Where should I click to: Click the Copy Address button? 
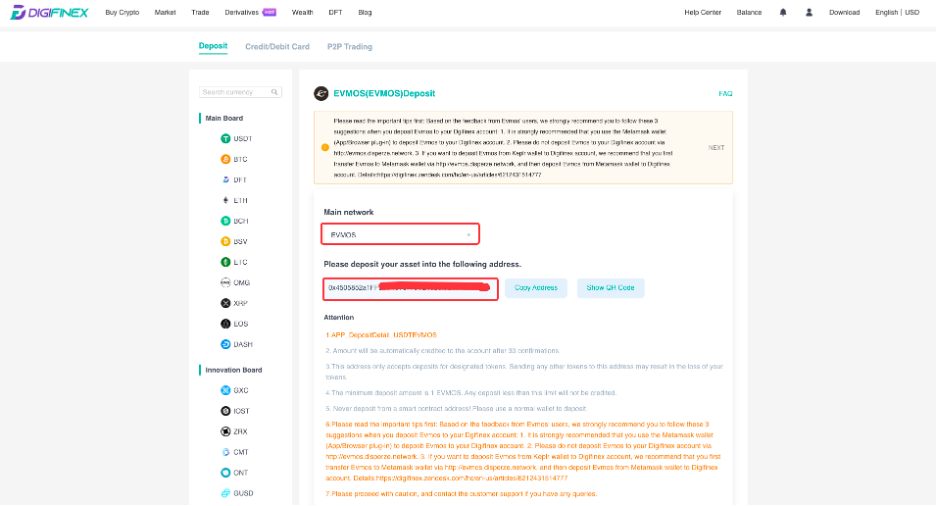pyautogui.click(x=536, y=288)
